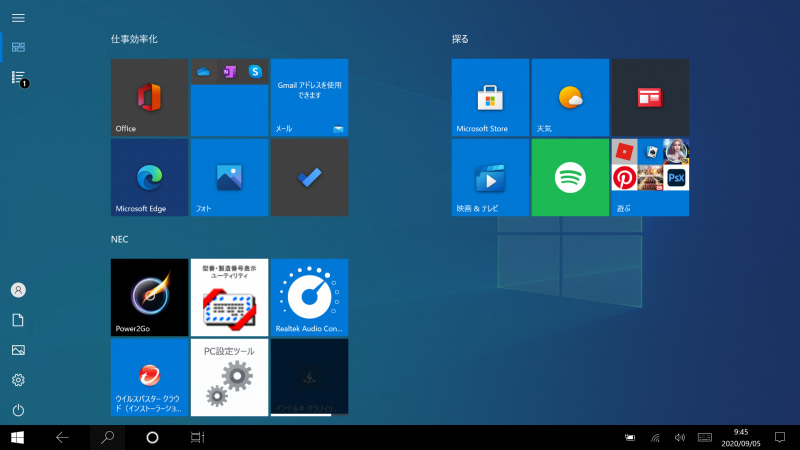Launch Microsoft Edge tile
The image size is (800, 450).
pos(149,178)
